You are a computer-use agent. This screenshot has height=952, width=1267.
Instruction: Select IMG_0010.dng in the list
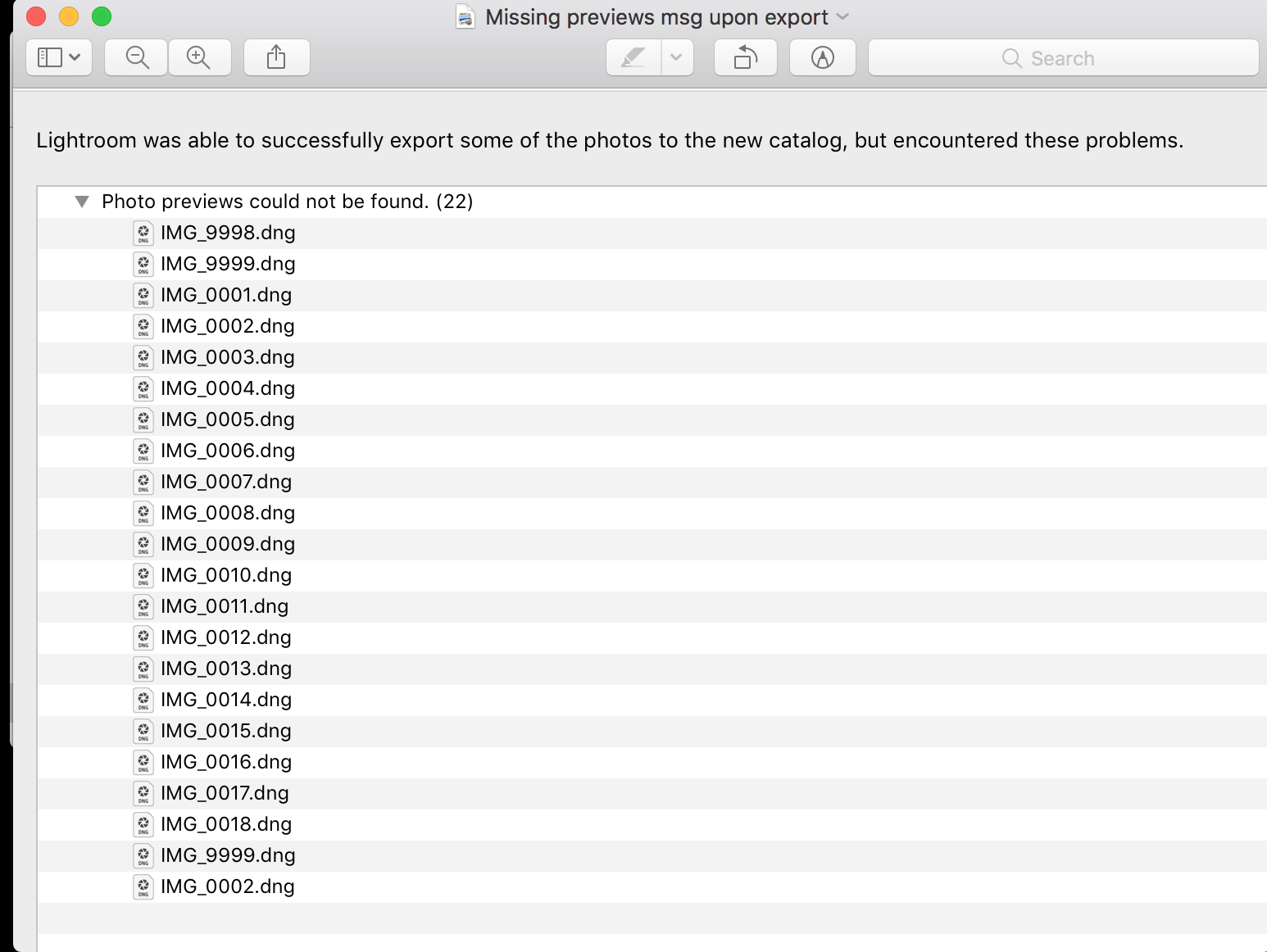point(226,575)
